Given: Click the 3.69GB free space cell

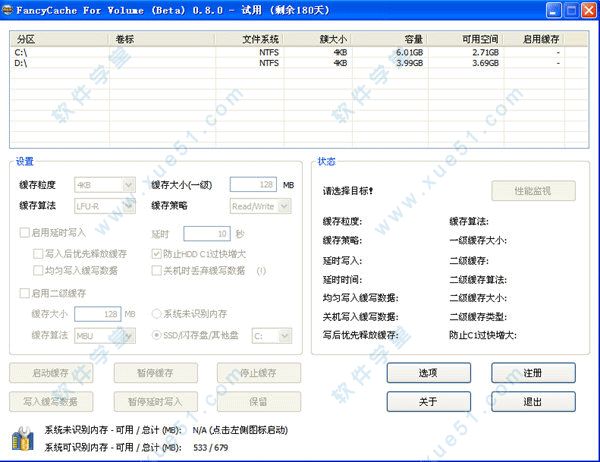Looking at the screenshot, I should coord(485,63).
